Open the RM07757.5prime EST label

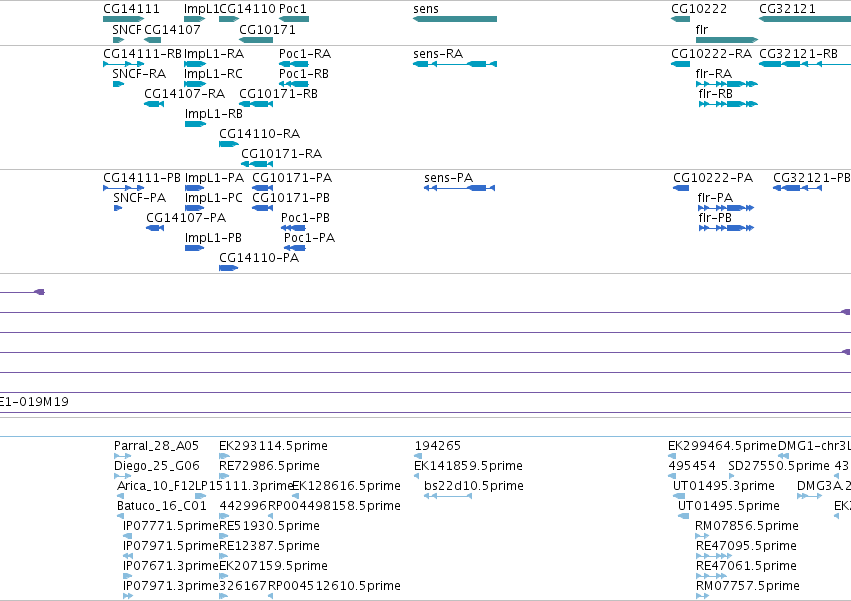point(747,587)
